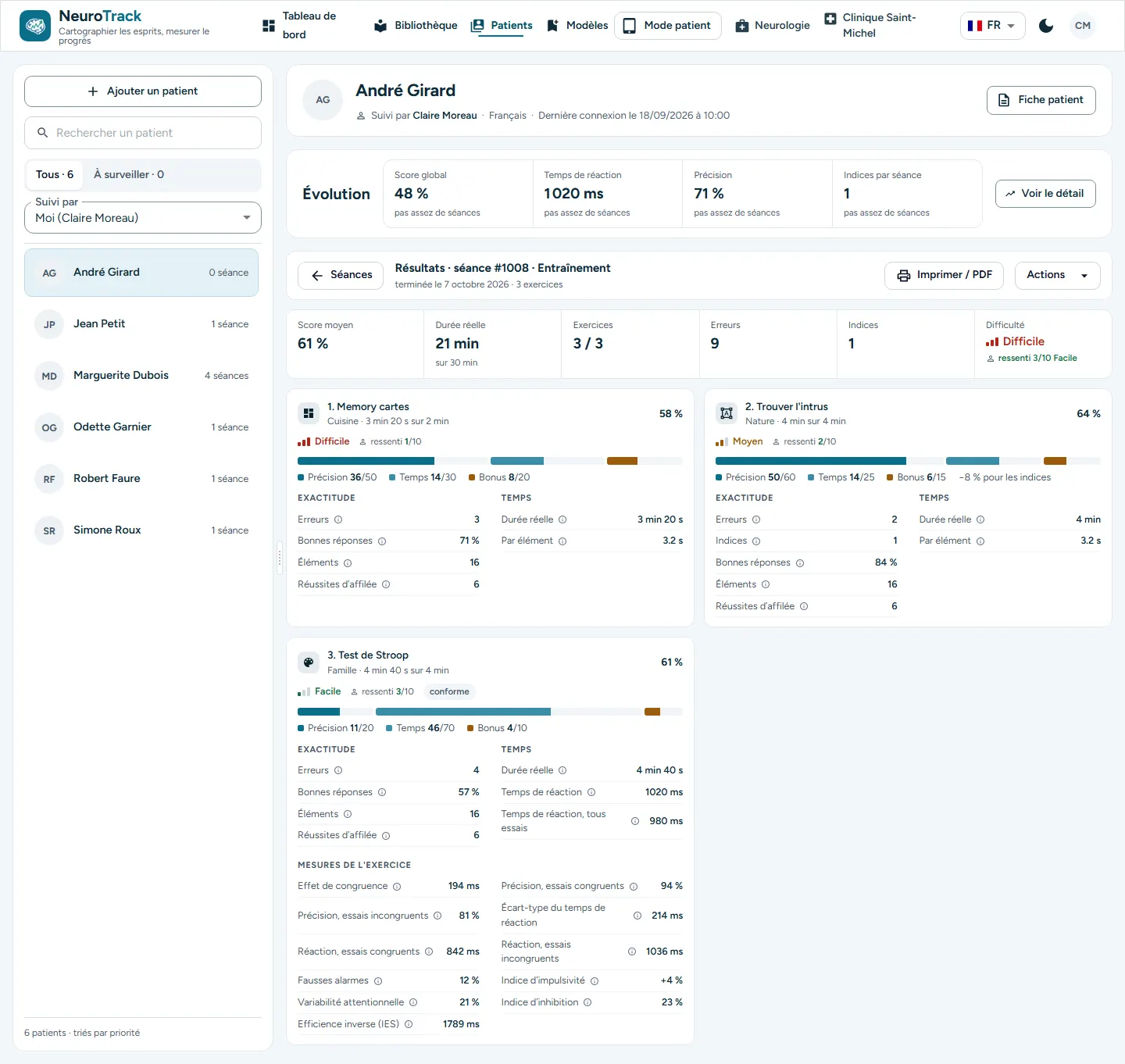View evolution details with Voir le détail
The height and width of the screenshot is (1064, 1125).
pos(1045,194)
